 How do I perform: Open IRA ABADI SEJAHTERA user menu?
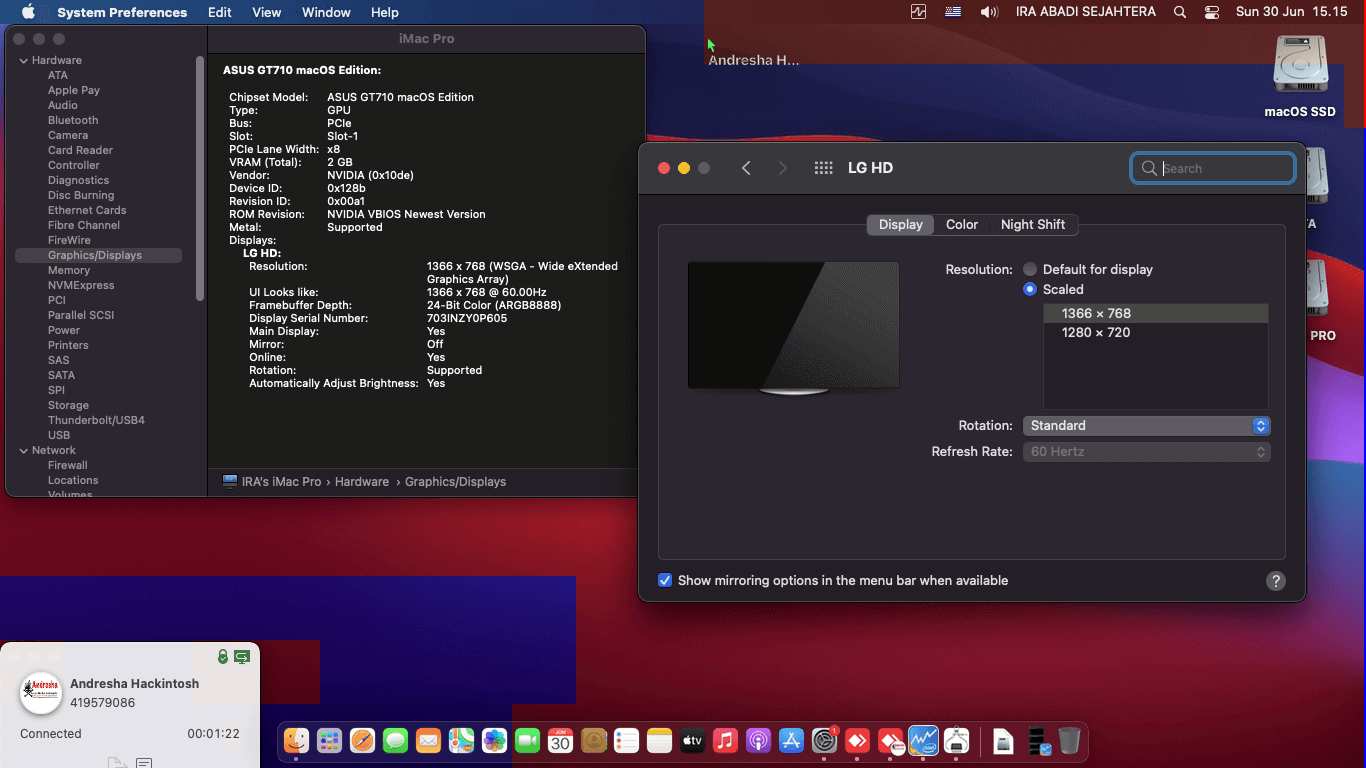point(1086,12)
